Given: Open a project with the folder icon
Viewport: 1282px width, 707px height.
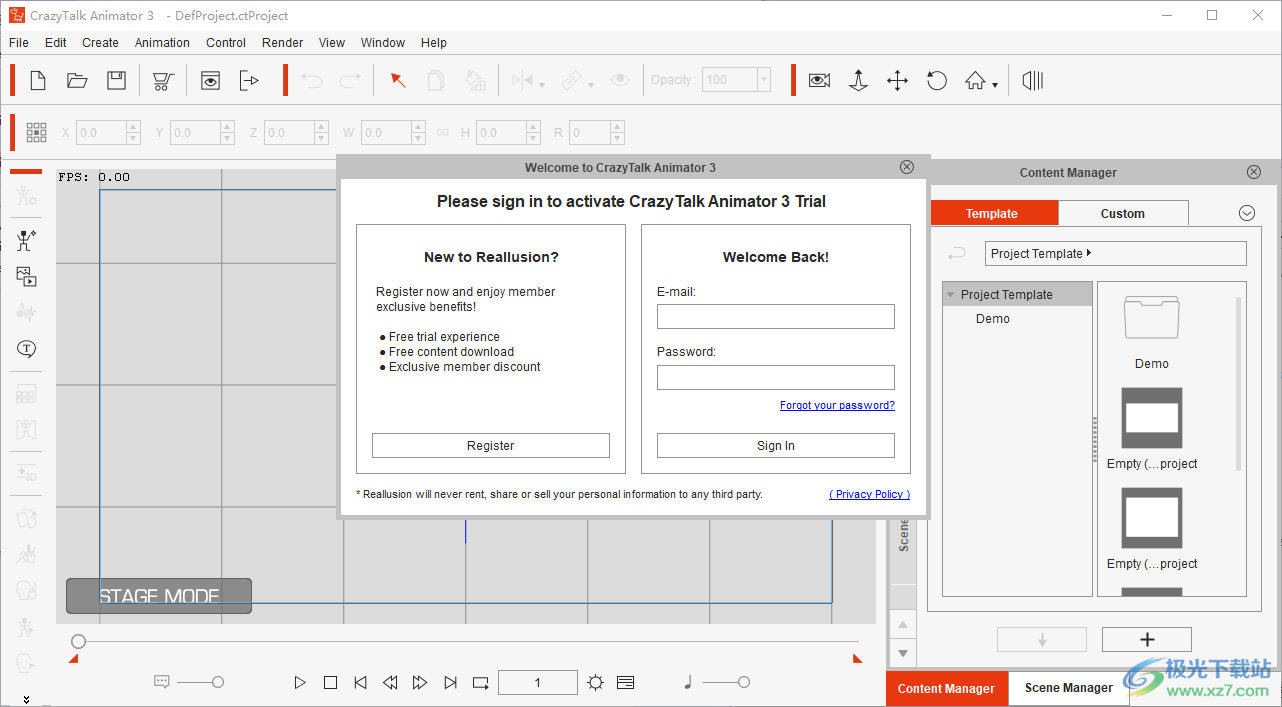Looking at the screenshot, I should [77, 80].
